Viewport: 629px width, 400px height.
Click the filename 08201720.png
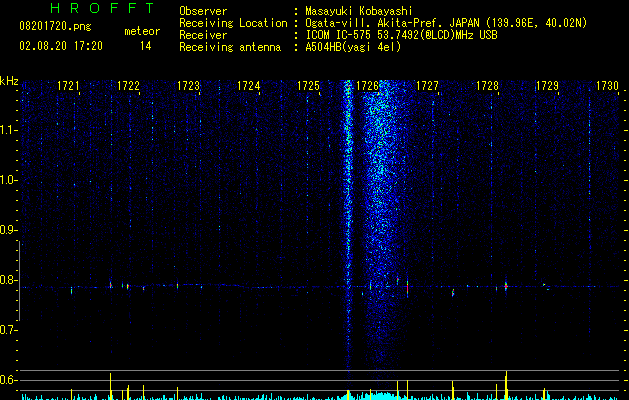coord(55,27)
